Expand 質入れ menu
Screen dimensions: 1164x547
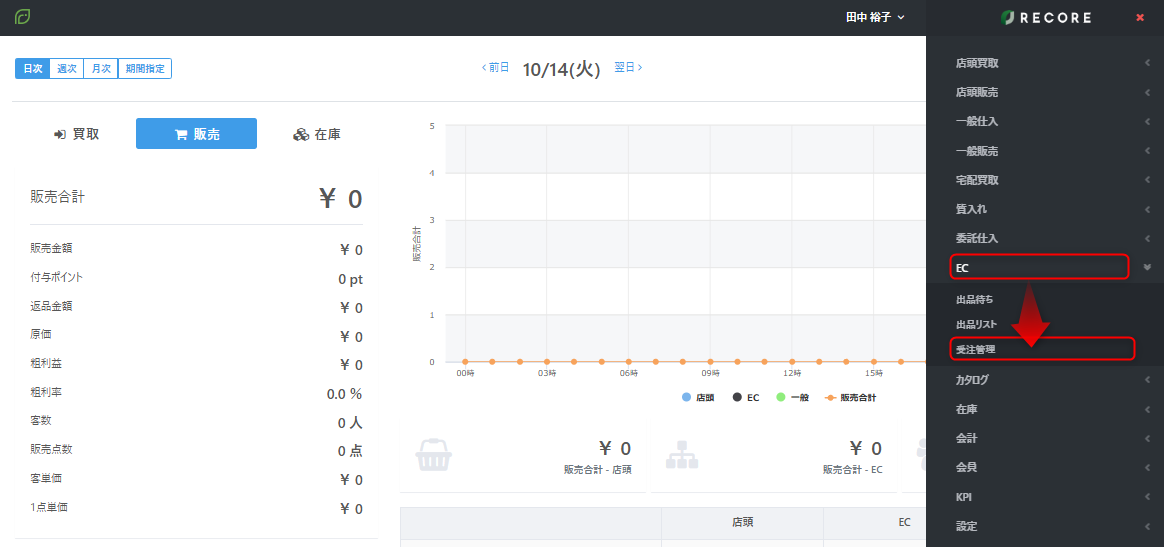pyautogui.click(x=1045, y=209)
